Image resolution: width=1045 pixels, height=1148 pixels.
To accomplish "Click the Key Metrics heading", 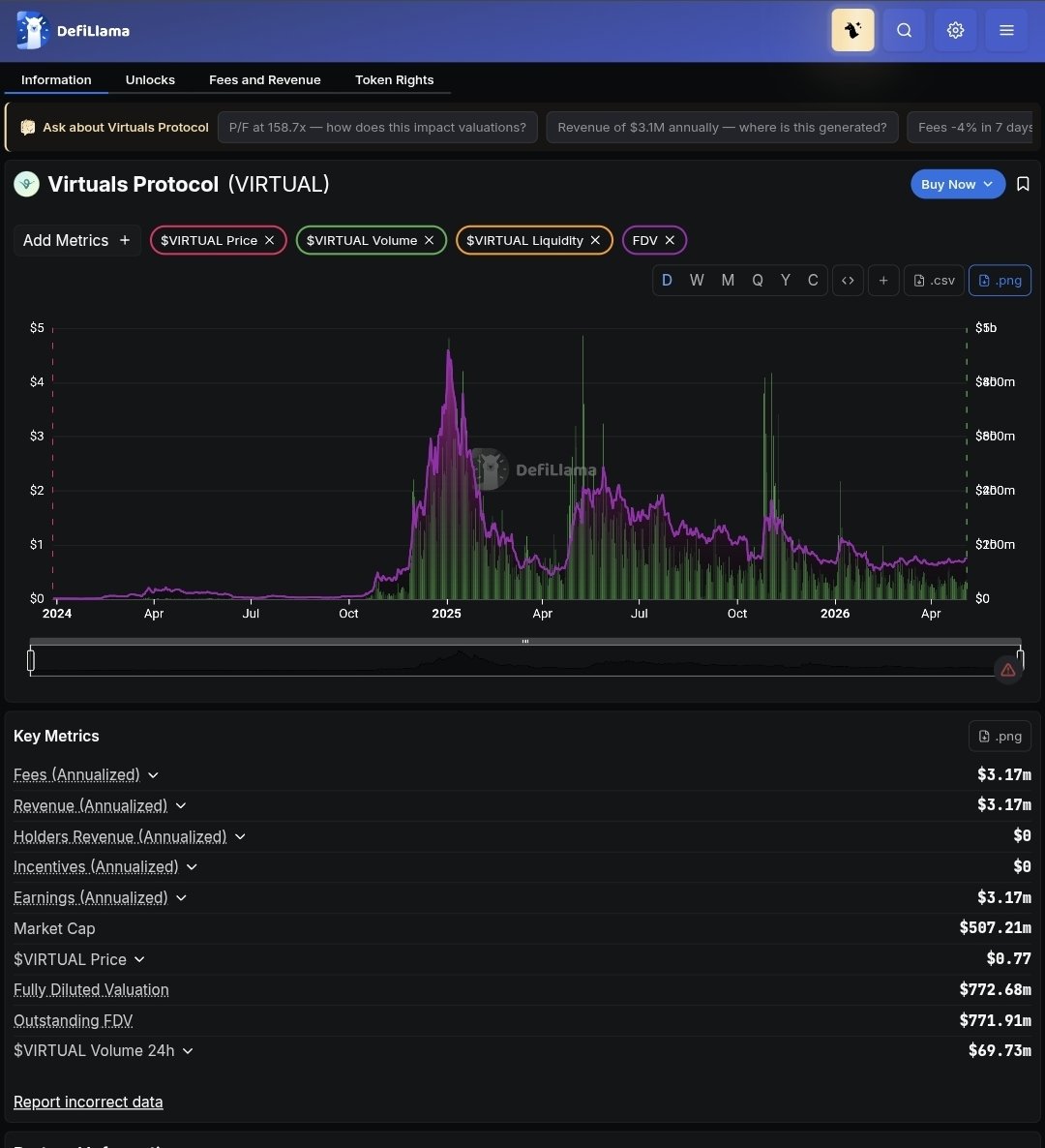I will (56, 736).
